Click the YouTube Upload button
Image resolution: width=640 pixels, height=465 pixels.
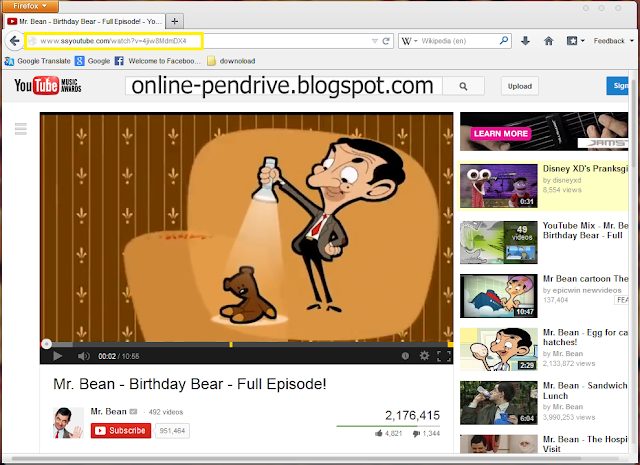[x=520, y=86]
